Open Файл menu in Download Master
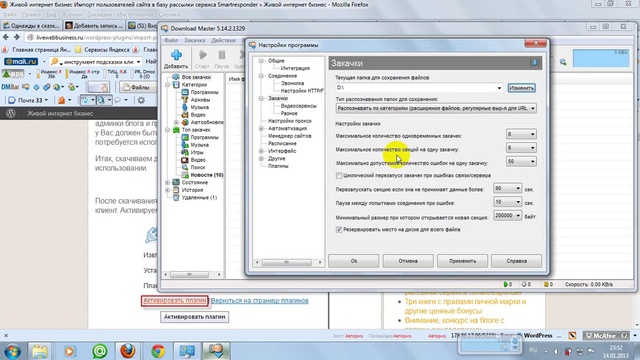The image size is (640, 360). [x=171, y=40]
